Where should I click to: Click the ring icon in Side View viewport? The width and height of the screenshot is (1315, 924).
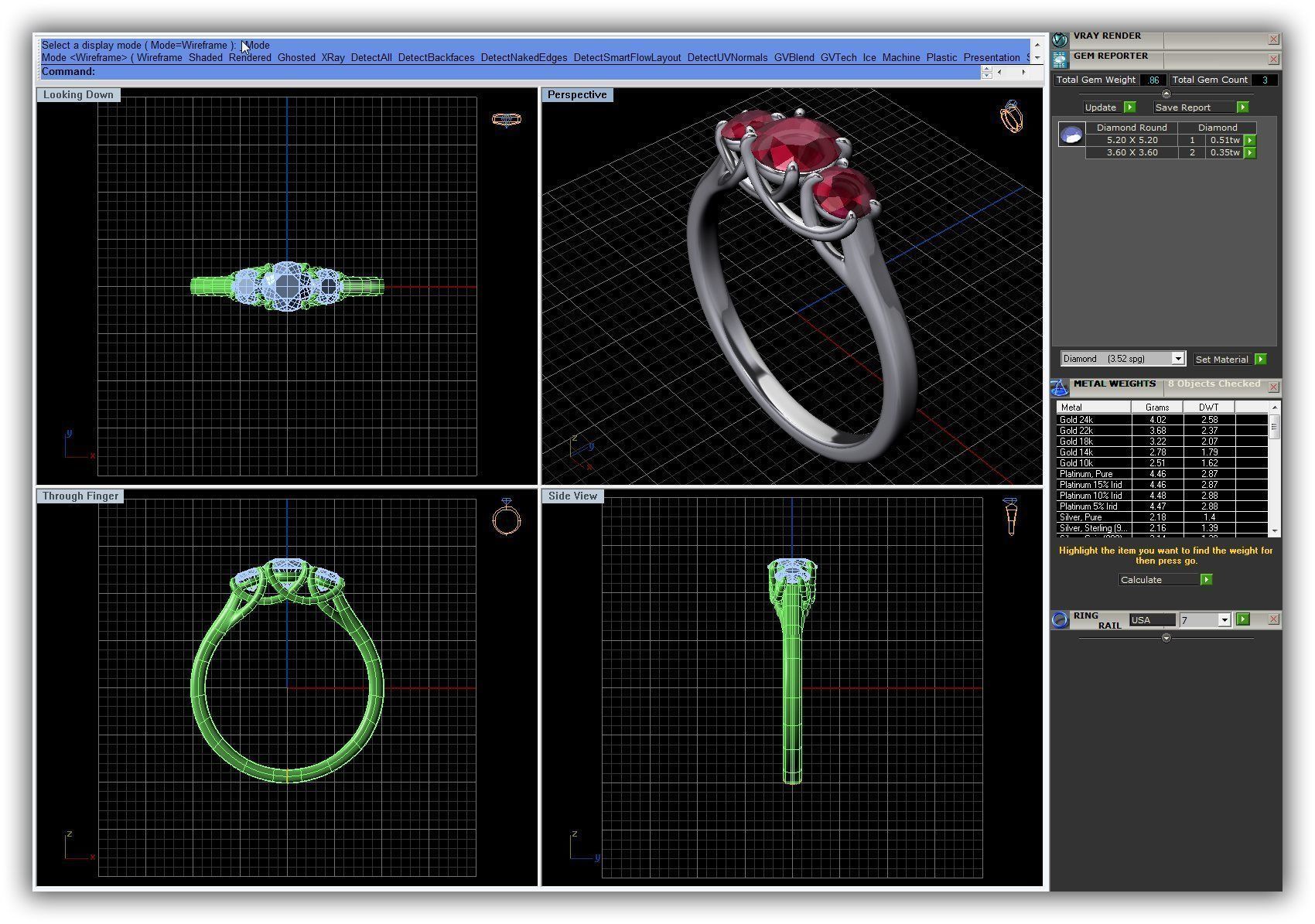(1011, 517)
